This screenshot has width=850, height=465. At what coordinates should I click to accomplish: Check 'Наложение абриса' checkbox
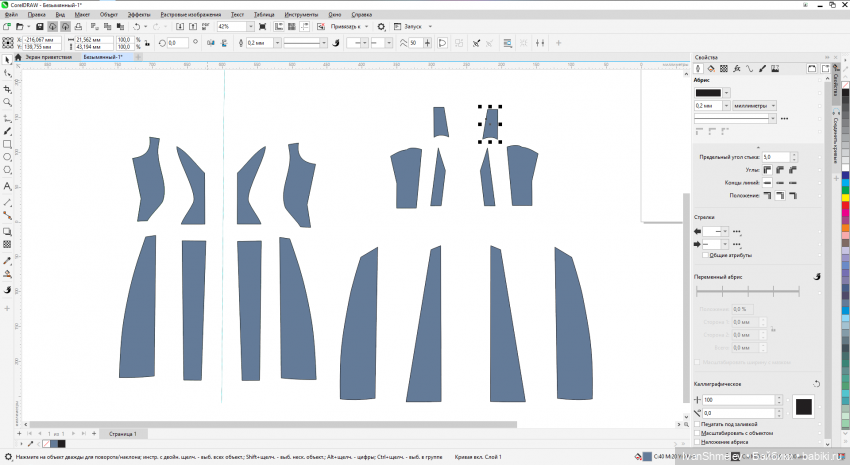pyautogui.click(x=697, y=442)
